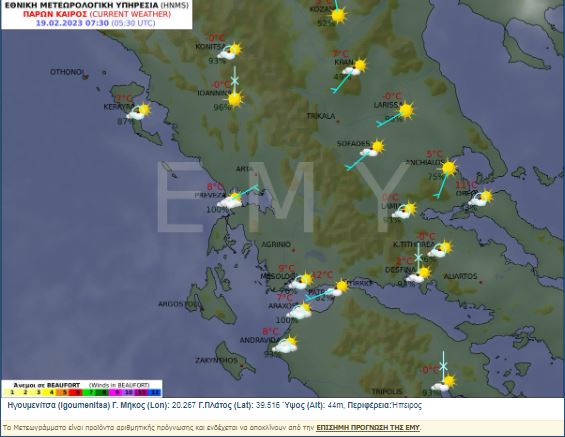Click Beaufort legend green swatch 7
565x437 pixels.
(90, 392)
